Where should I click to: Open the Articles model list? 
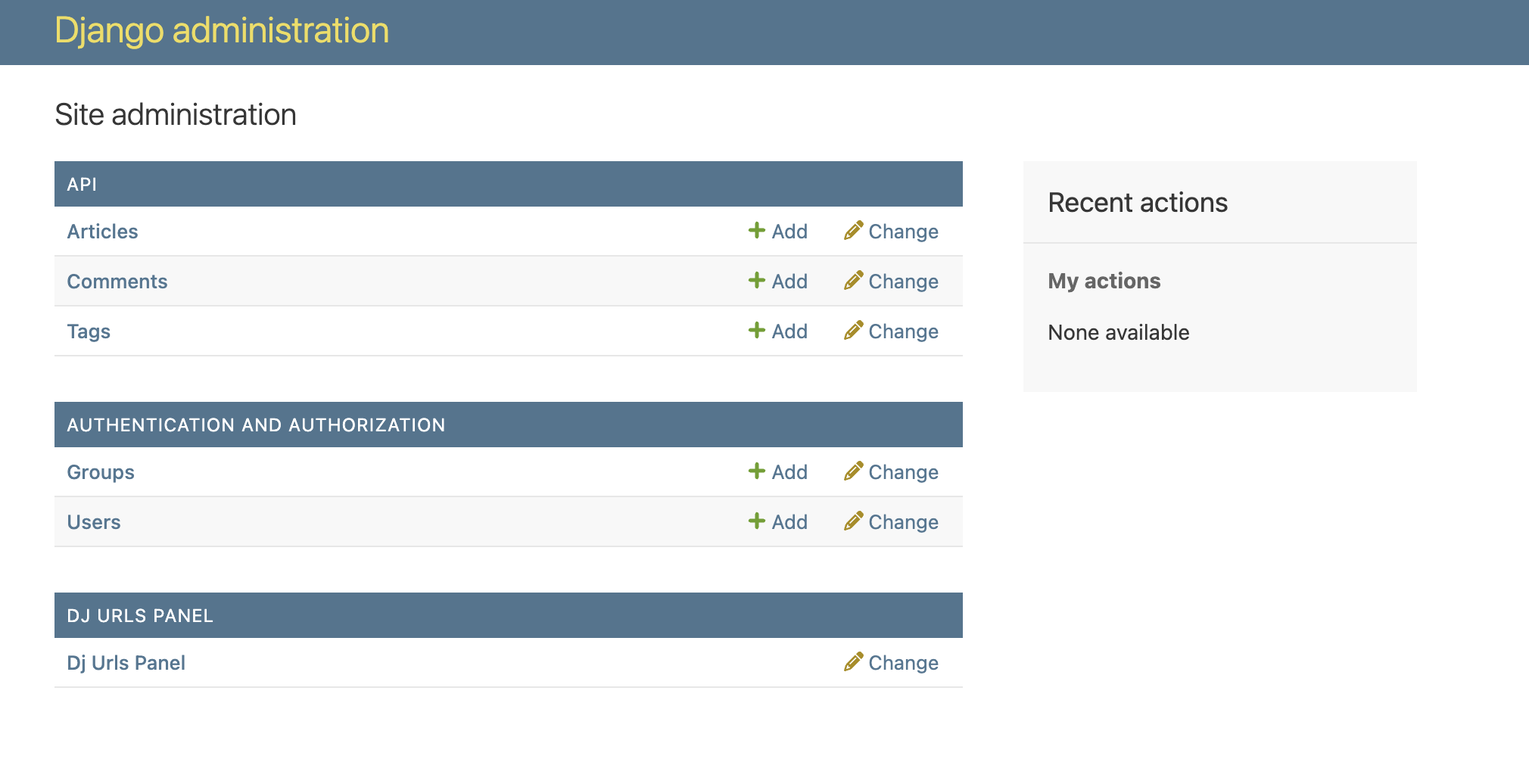point(102,232)
